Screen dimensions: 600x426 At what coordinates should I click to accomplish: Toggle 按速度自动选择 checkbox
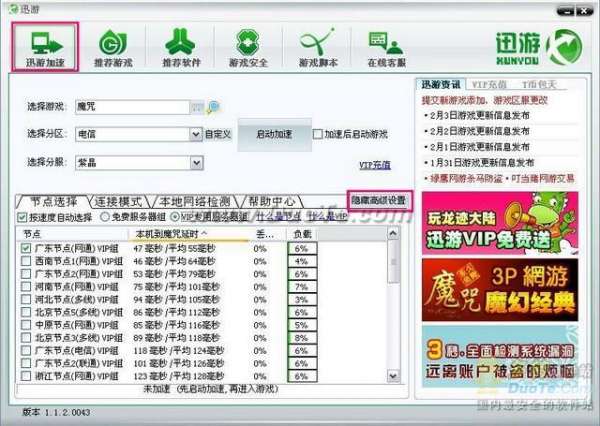point(22,217)
